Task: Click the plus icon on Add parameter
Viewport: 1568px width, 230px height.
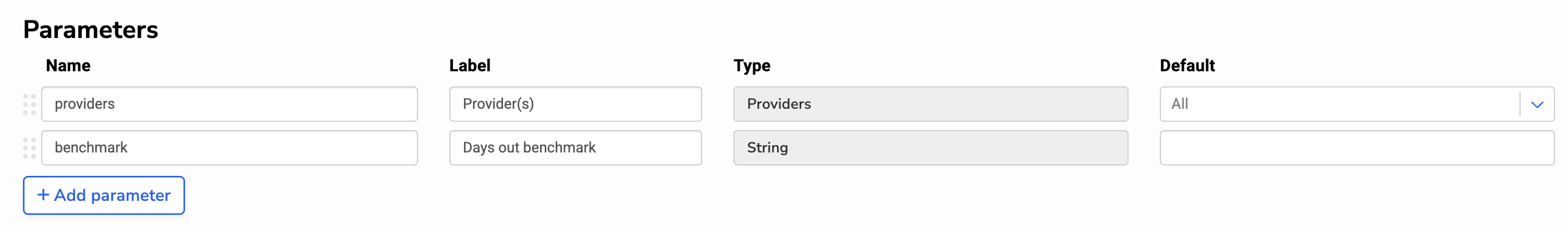Action: coord(43,195)
